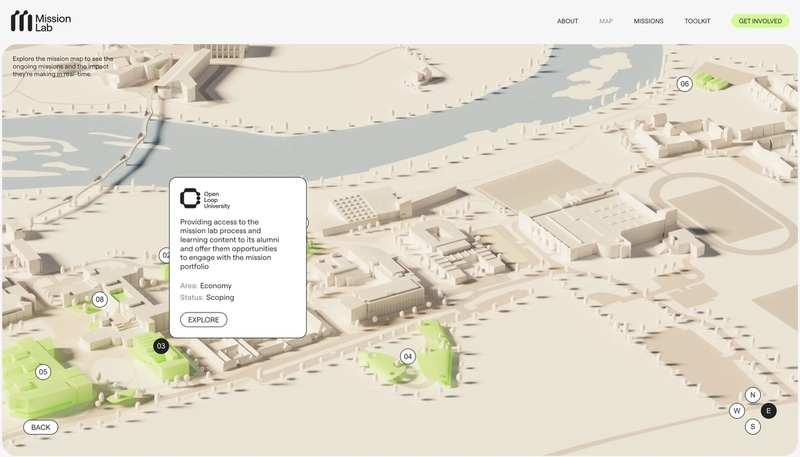The height and width of the screenshot is (457, 800).
Task: Click the EXPLORE button in popup
Action: pos(204,320)
